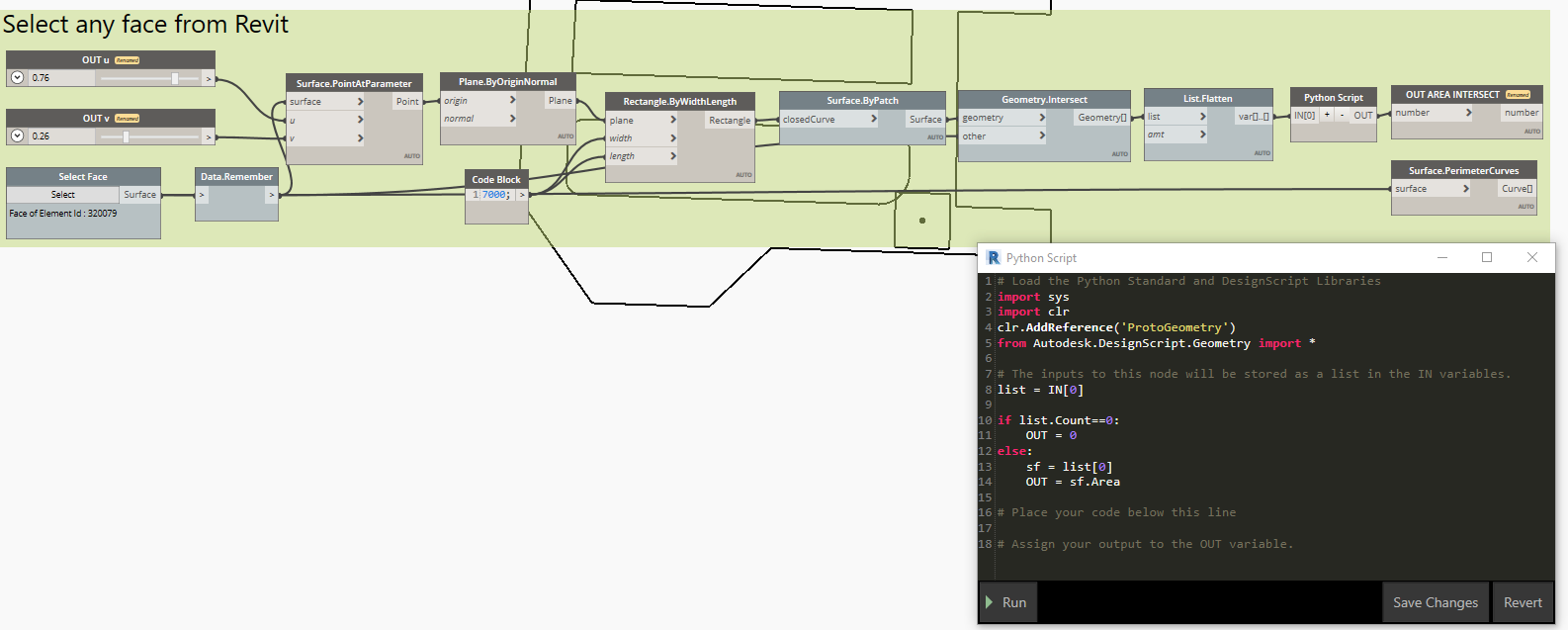Remove an input with Python Script minus button
Image resolution: width=1568 pixels, height=630 pixels.
point(1342,115)
